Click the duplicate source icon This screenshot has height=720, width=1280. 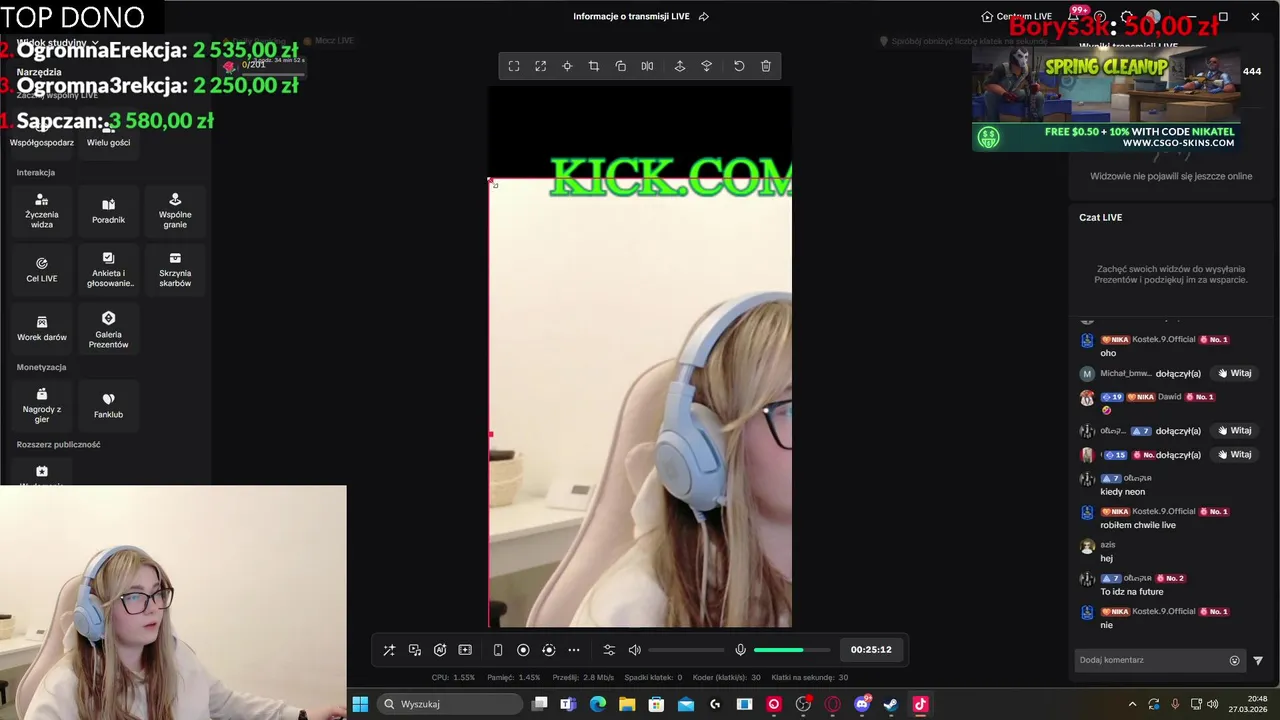(620, 66)
